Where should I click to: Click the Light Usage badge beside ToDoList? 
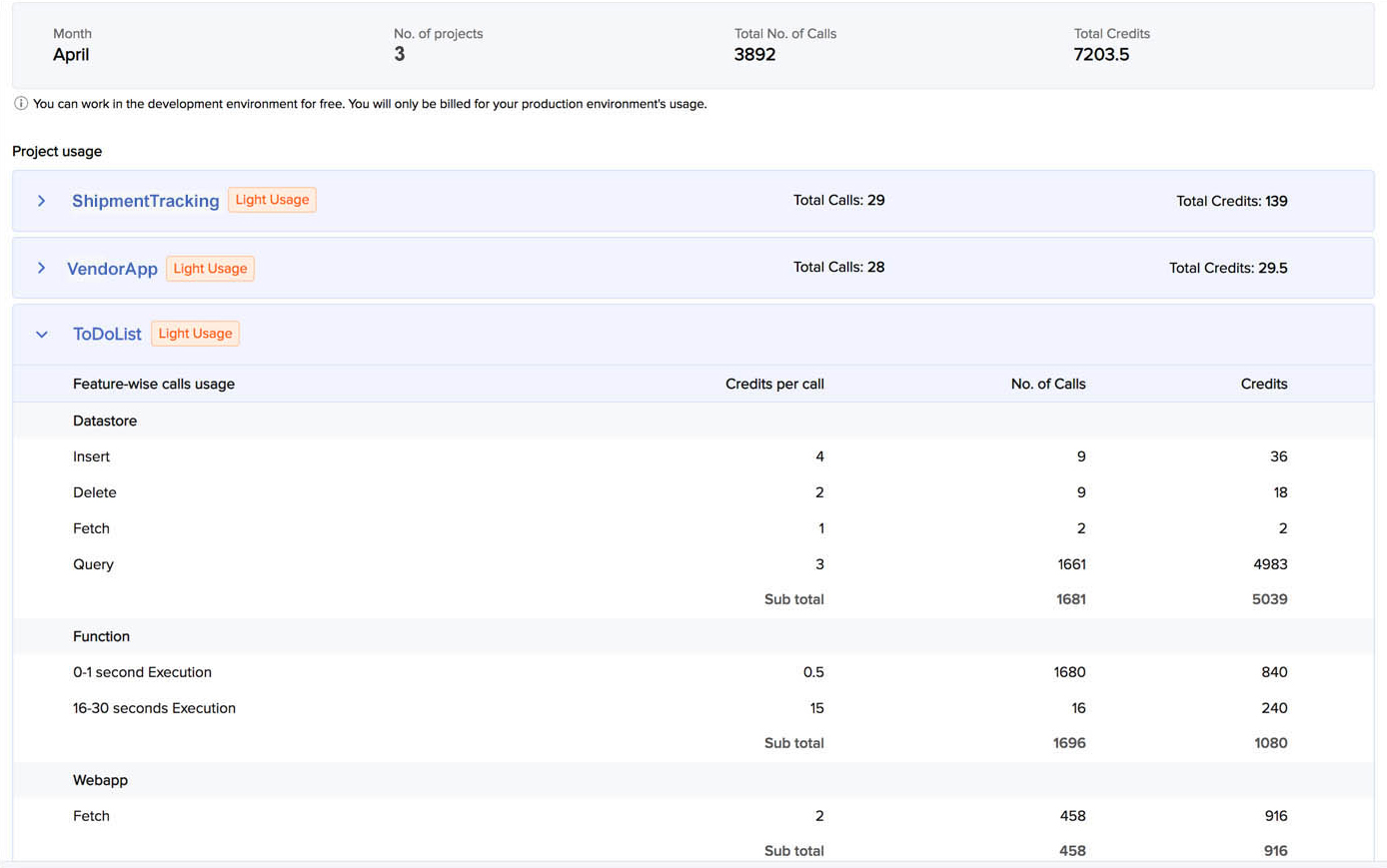(x=195, y=333)
